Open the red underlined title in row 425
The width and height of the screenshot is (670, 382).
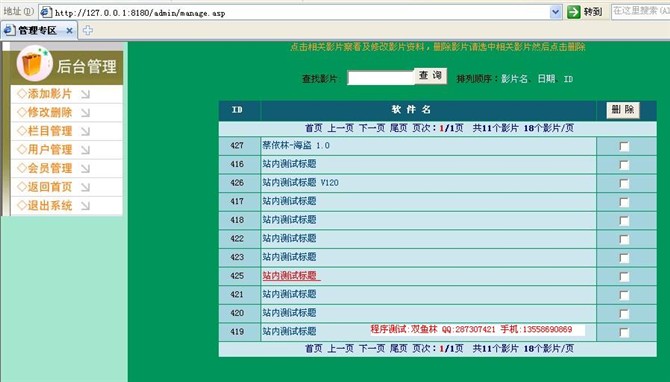(291, 276)
